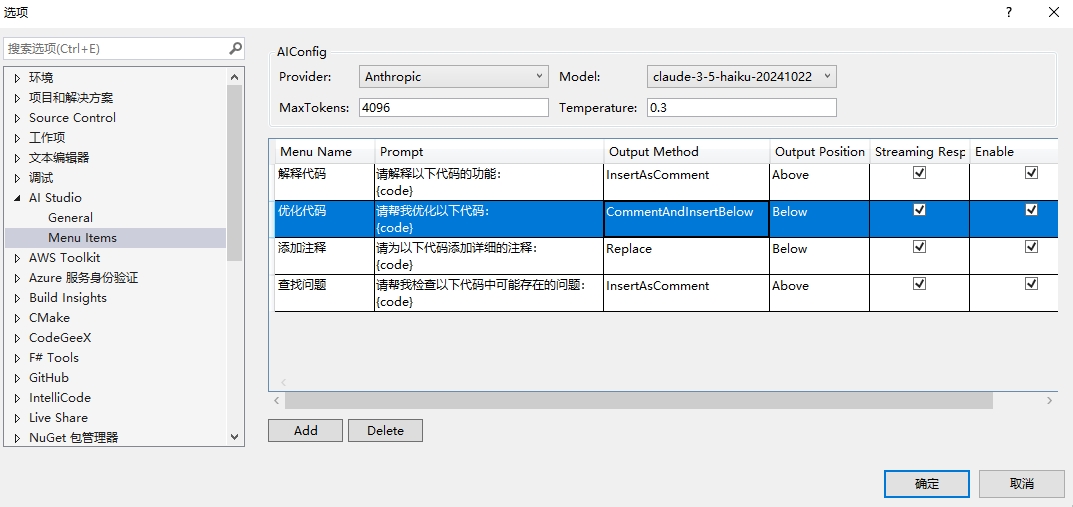Click the help question mark icon
This screenshot has width=1073, height=507.
[x=1007, y=12]
